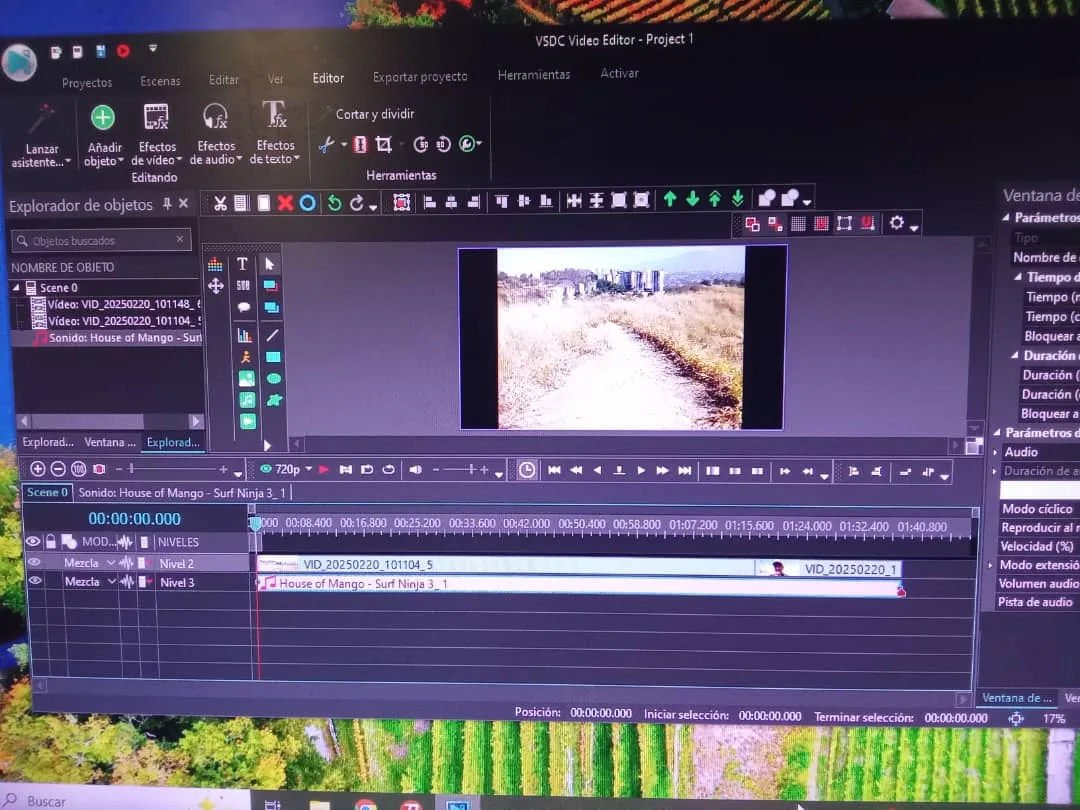Toggle the clock timeline mode button

[x=526, y=470]
